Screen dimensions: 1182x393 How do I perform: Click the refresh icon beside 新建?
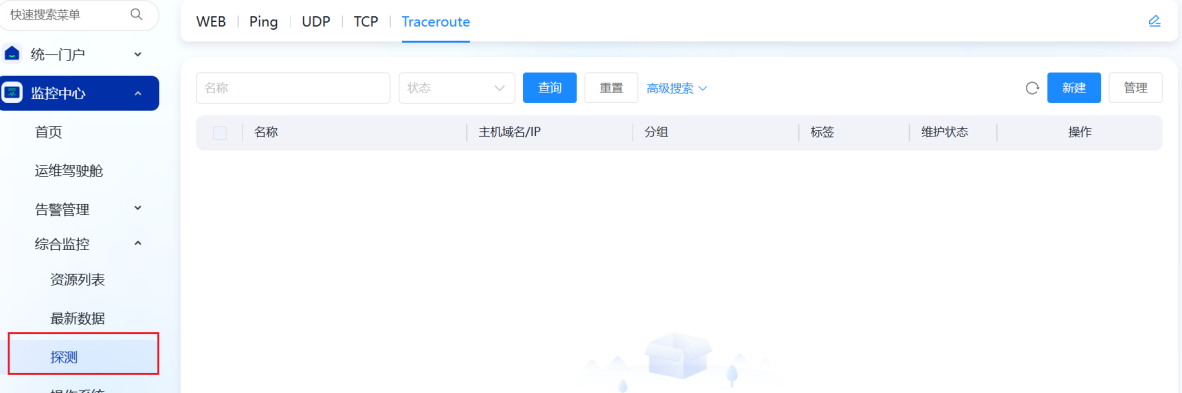(x=1032, y=88)
